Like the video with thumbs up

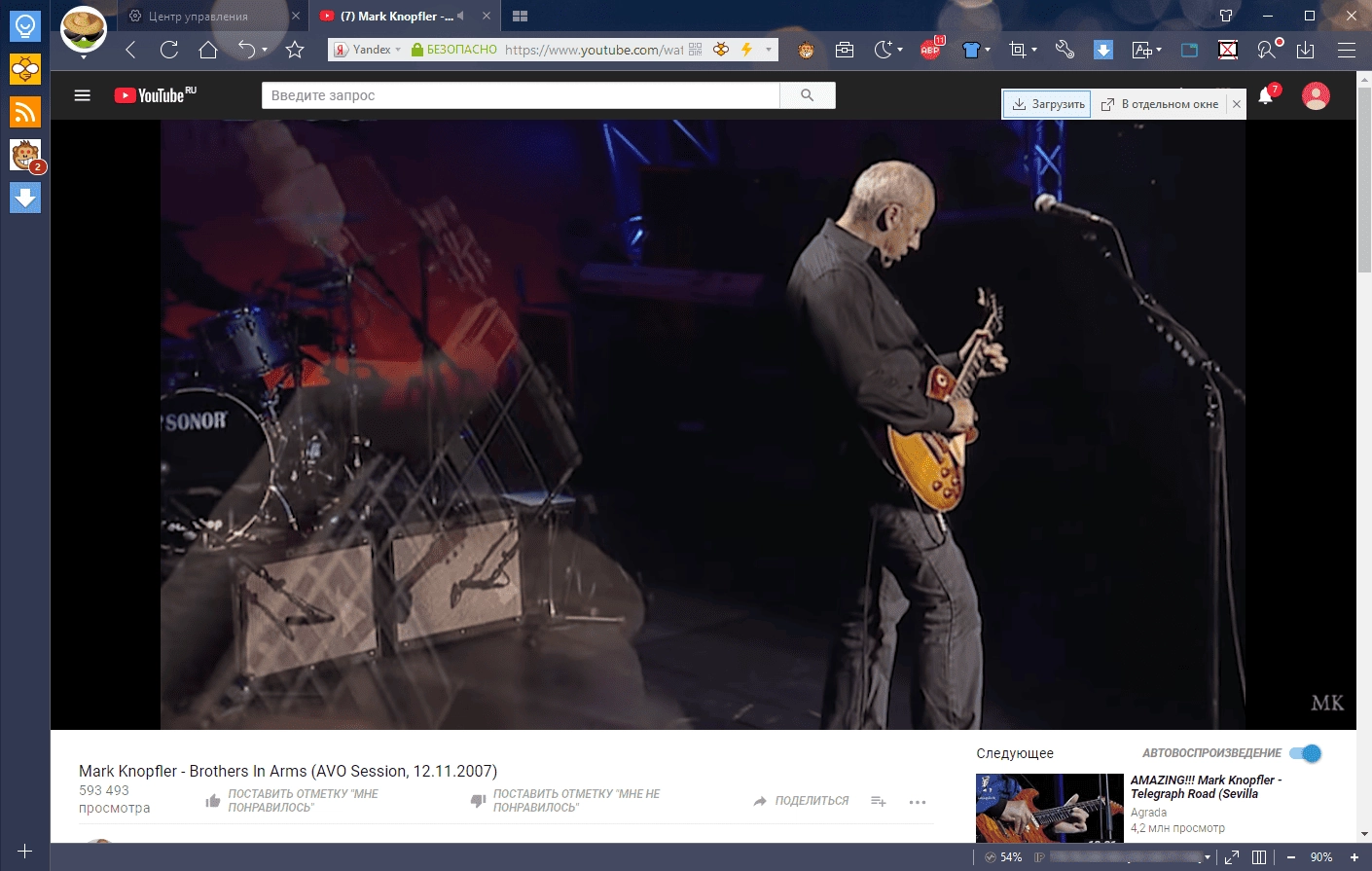point(213,801)
